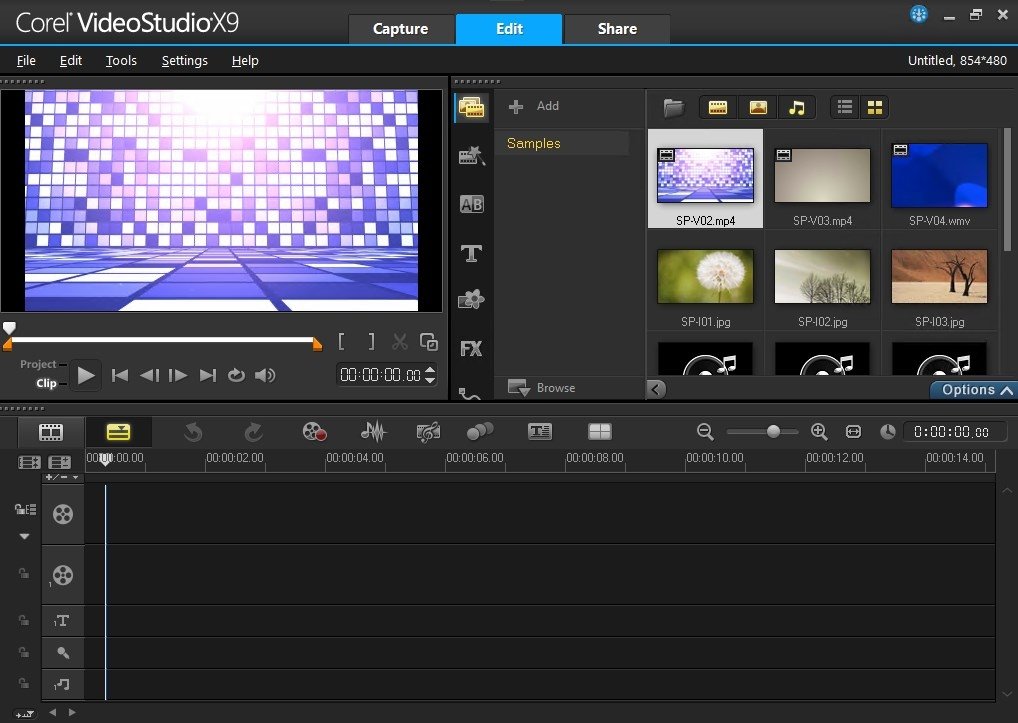This screenshot has height=723, width=1018.
Task: Open the Filter library (FX) icon
Action: (471, 349)
